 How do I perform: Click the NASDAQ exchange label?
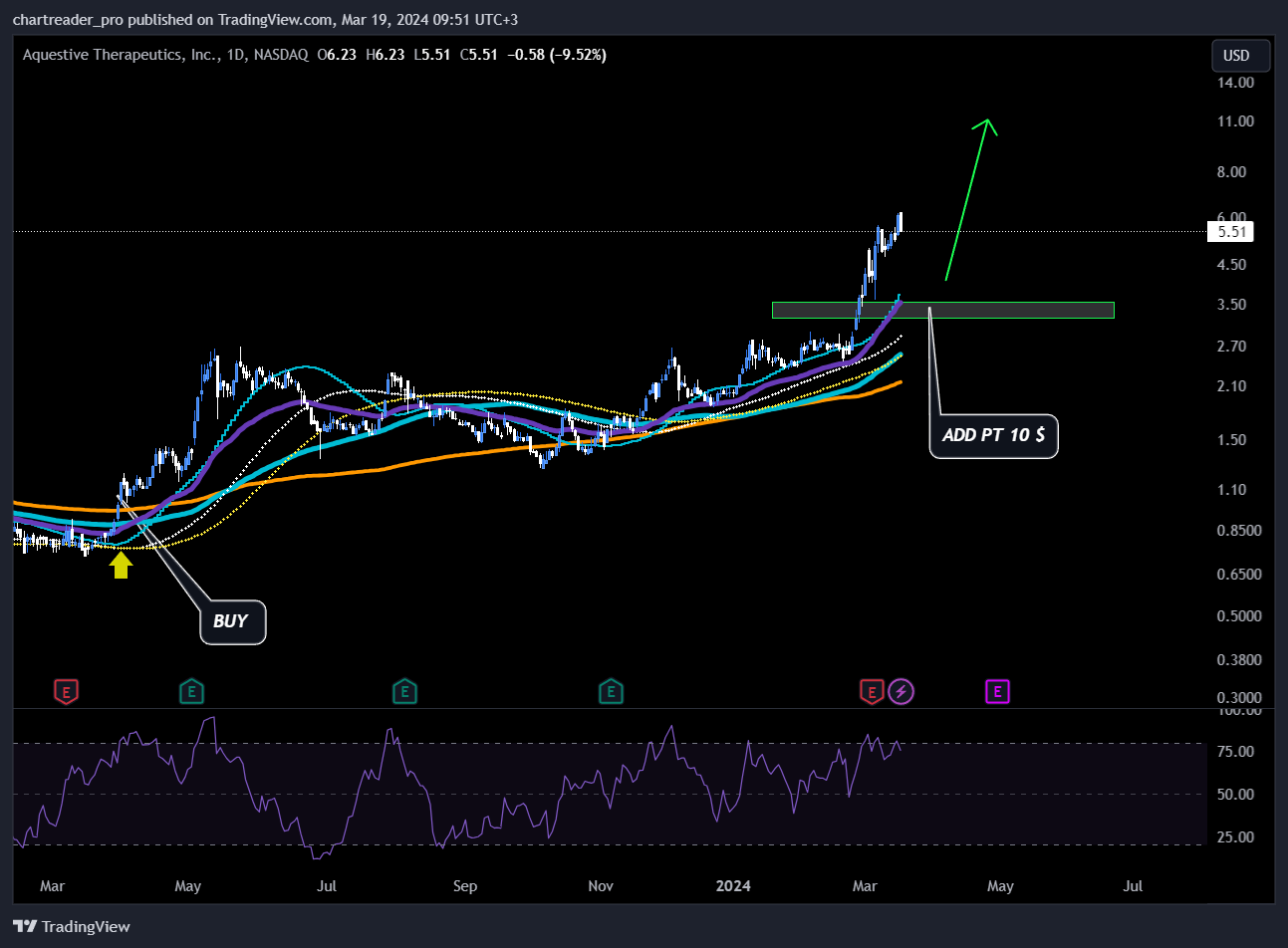click(x=281, y=55)
